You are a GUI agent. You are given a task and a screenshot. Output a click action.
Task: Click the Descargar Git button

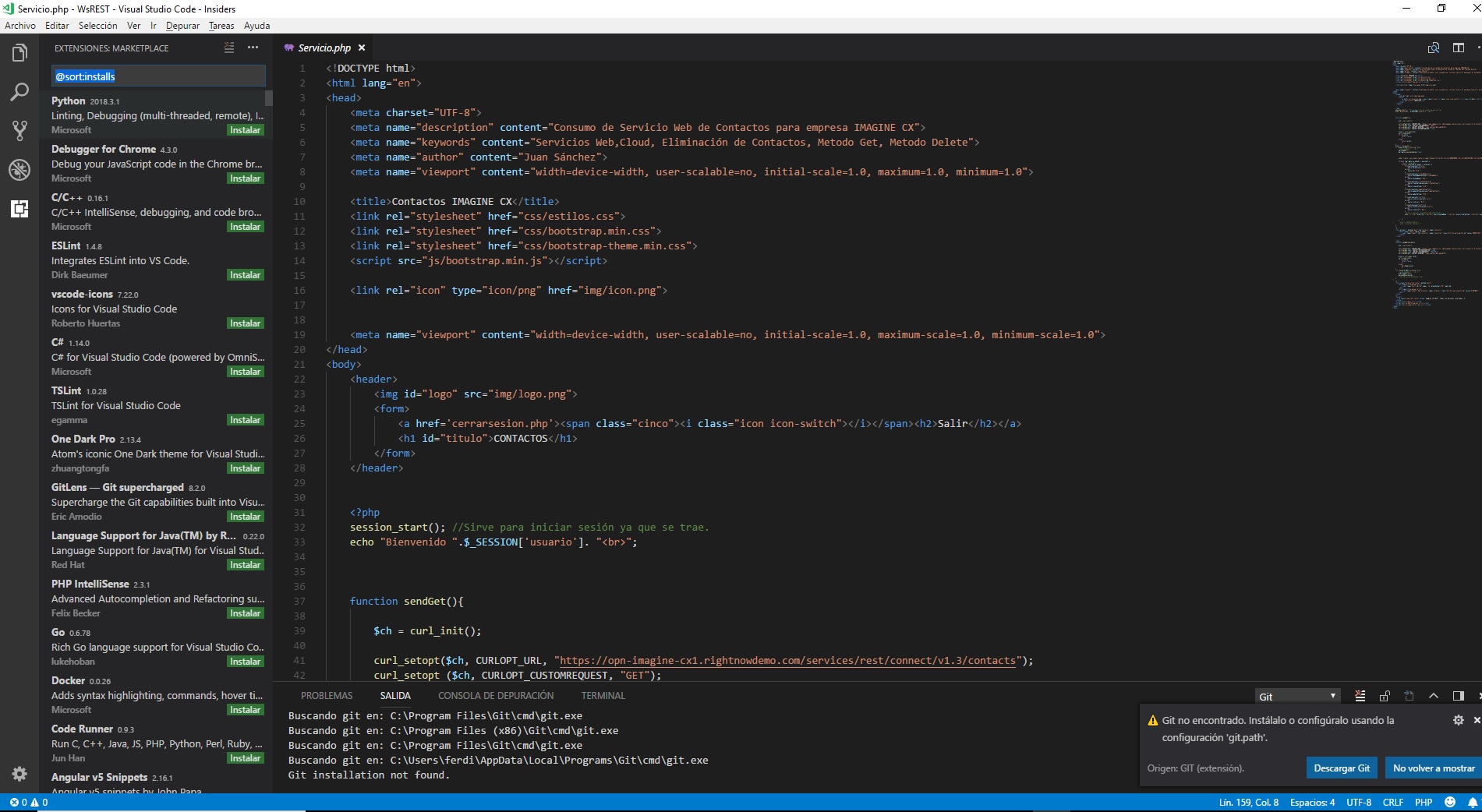pyautogui.click(x=1342, y=768)
